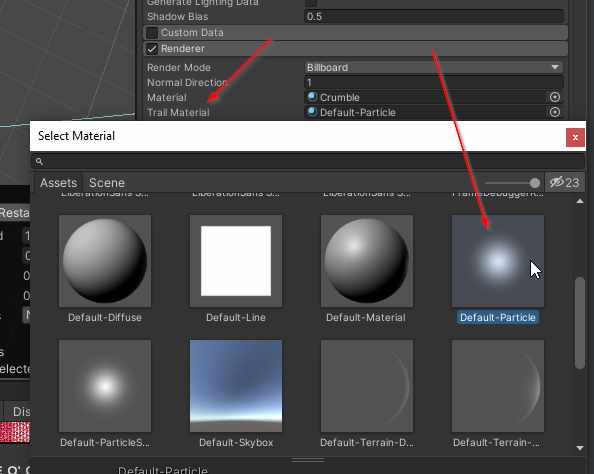This screenshot has height=474, width=594.
Task: Click the Render Mode property label
Action: point(178,67)
